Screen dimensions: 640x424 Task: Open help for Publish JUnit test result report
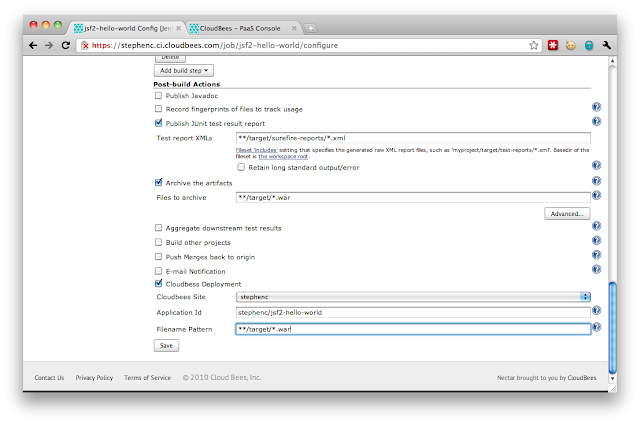(596, 122)
